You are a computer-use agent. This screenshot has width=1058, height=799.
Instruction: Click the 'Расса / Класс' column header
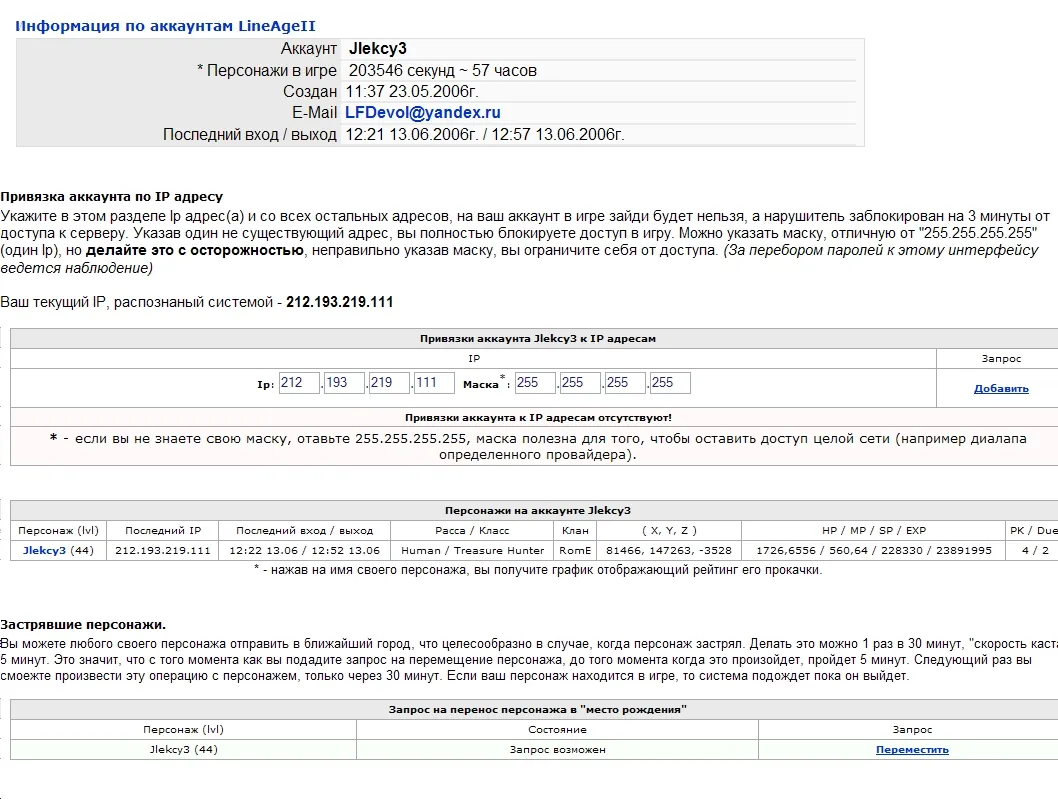click(472, 530)
